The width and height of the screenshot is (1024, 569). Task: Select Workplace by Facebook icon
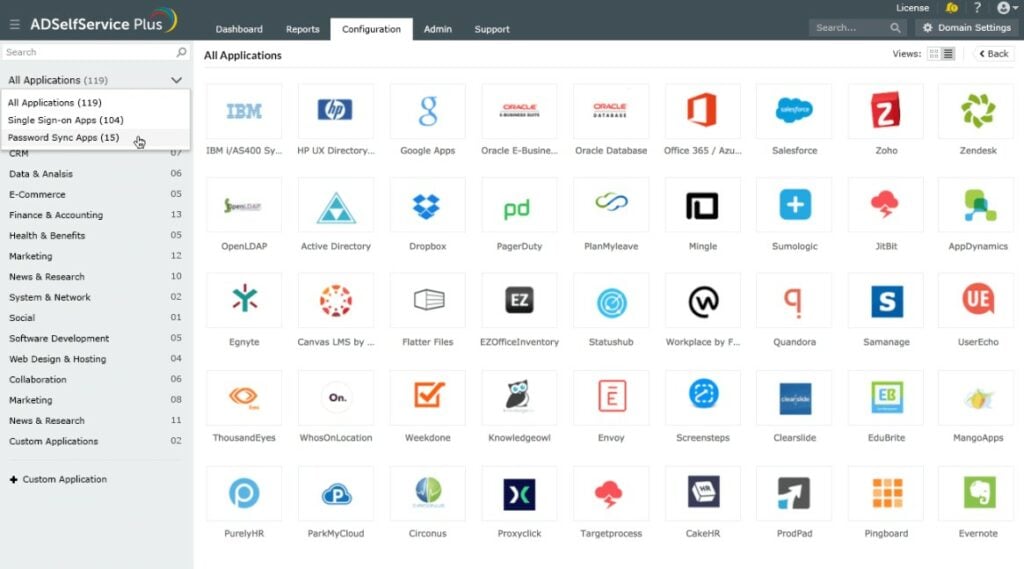tap(703, 301)
